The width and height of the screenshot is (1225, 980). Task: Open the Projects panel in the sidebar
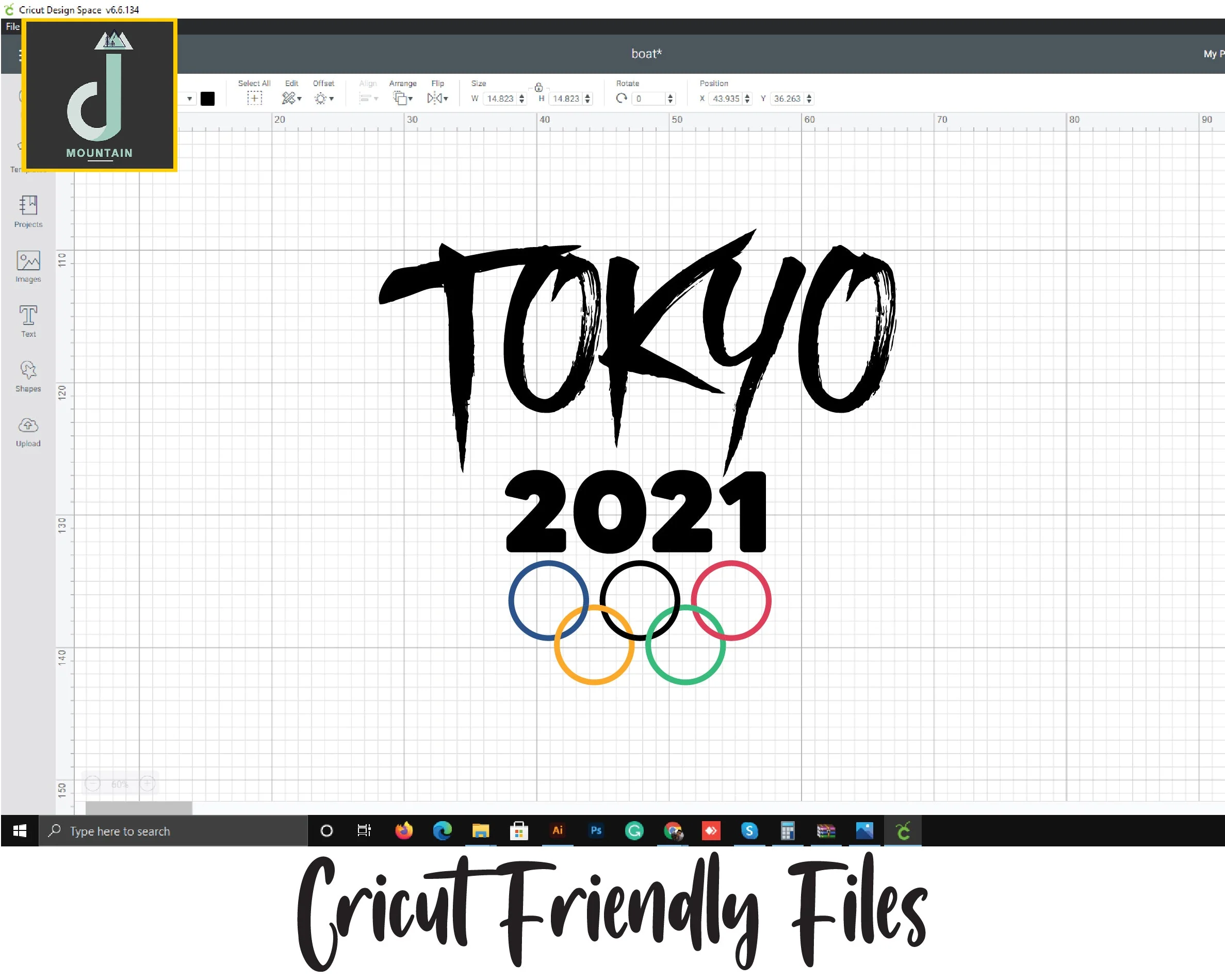28,211
